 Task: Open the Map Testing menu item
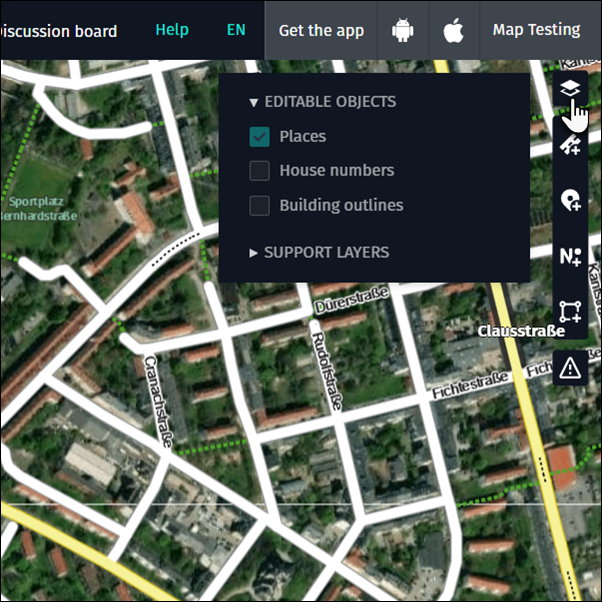click(x=536, y=30)
